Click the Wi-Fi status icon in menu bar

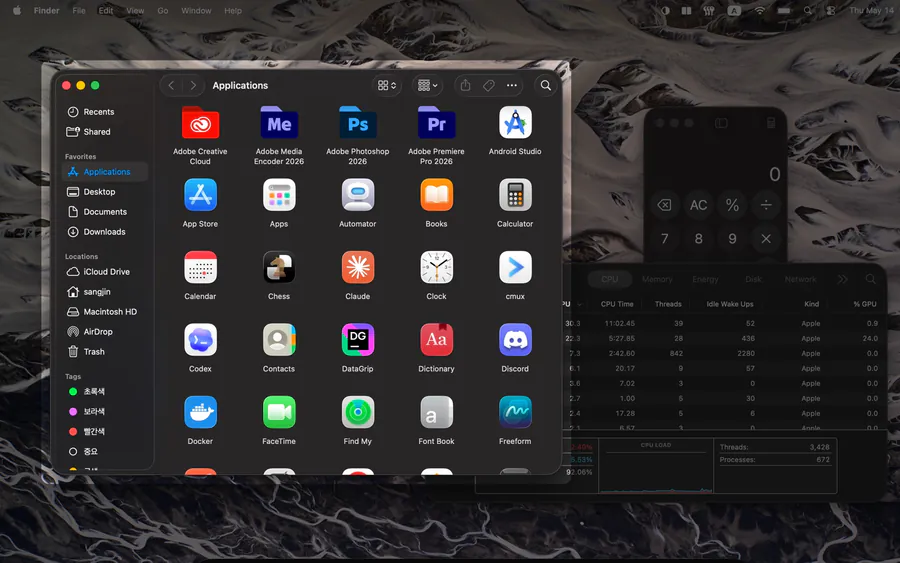click(x=759, y=10)
